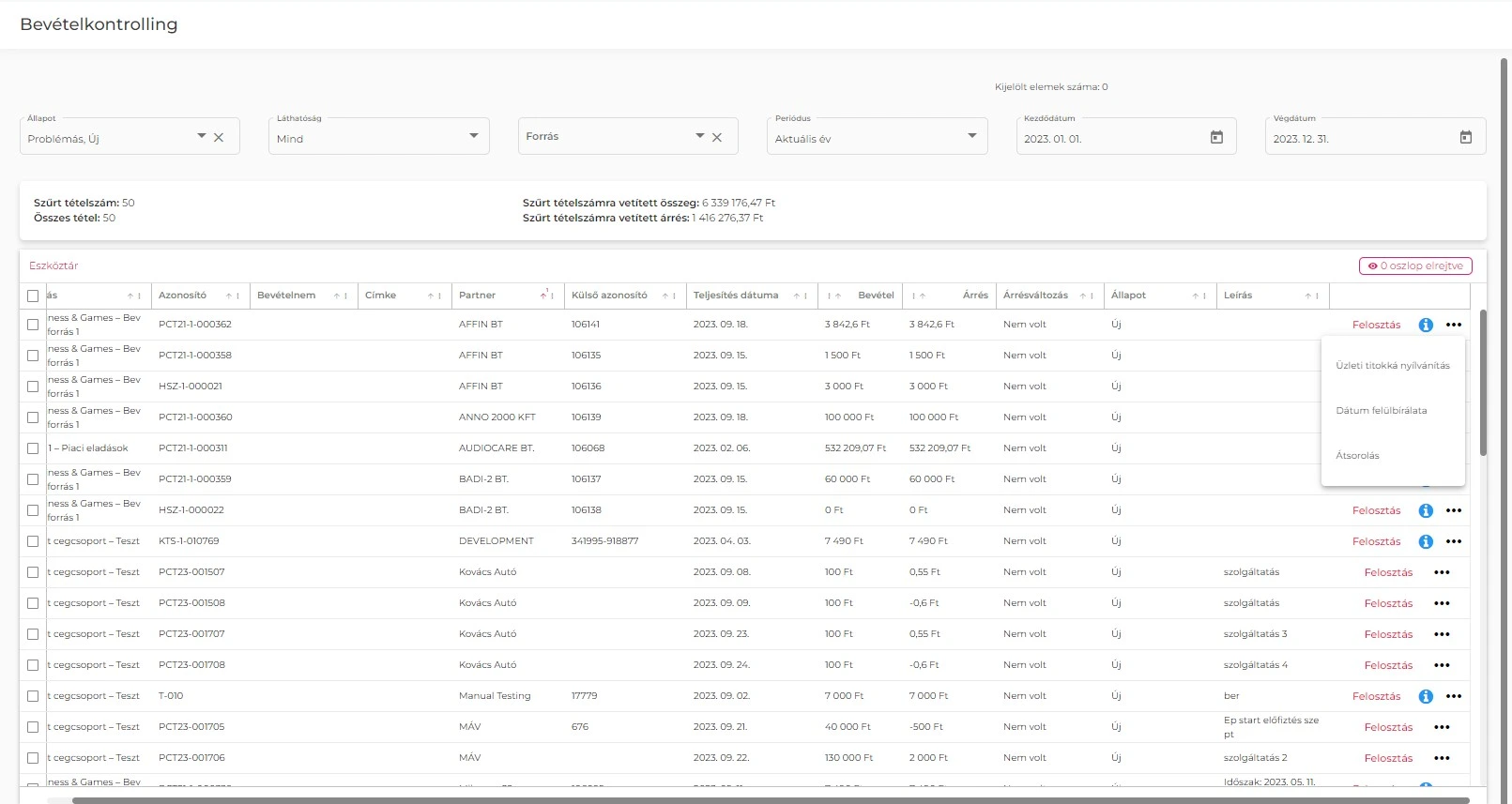
Task: Click Felosztás link in the HSZ-1-000022 row
Action: pos(1376,510)
